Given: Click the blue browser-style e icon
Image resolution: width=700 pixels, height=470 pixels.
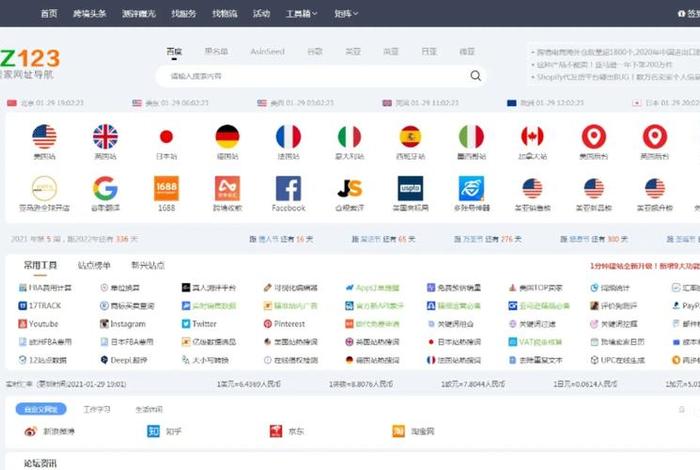Looking at the screenshot, I should pyautogui.click(x=471, y=188).
